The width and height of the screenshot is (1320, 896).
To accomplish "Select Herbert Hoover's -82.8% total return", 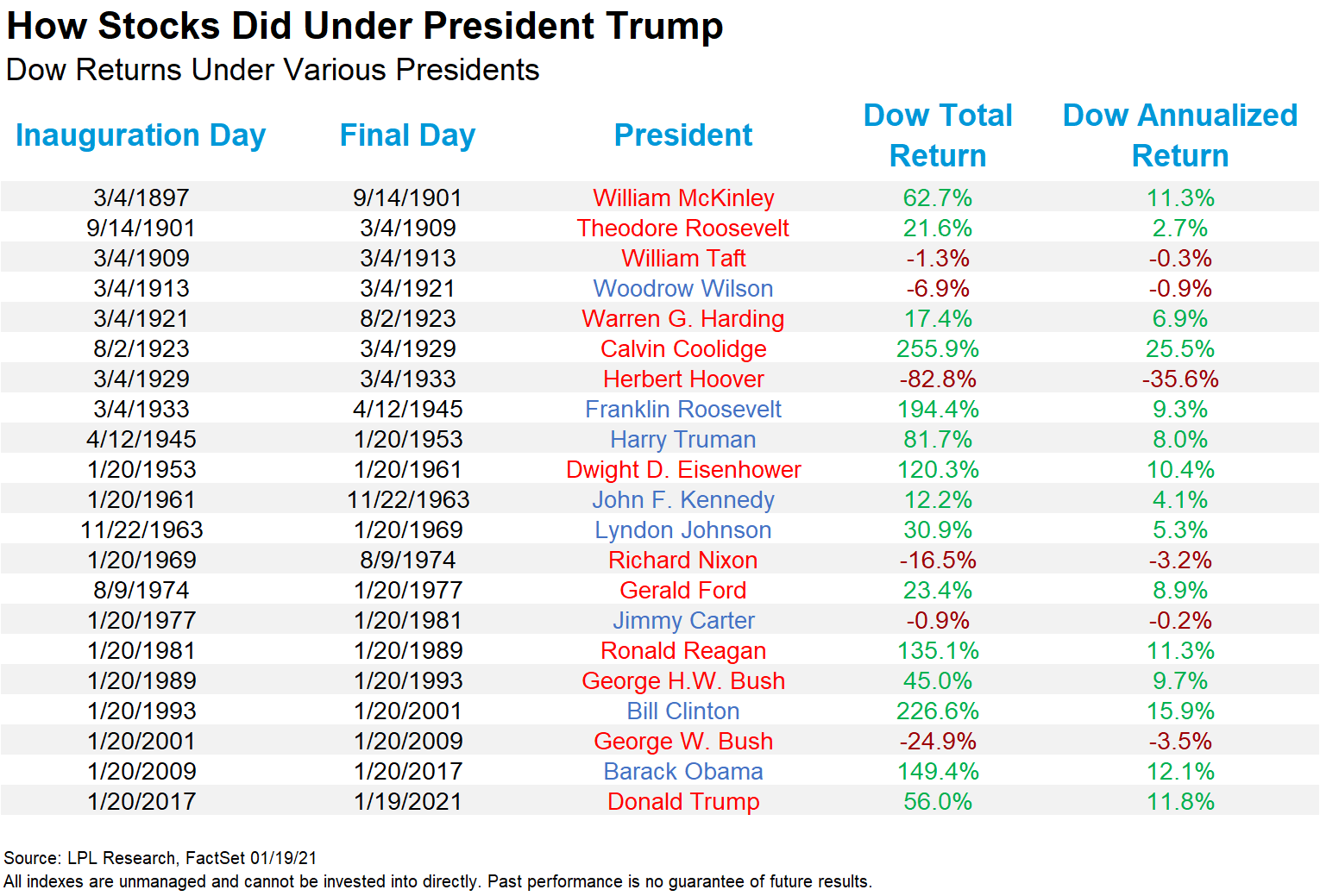I will coord(938,379).
